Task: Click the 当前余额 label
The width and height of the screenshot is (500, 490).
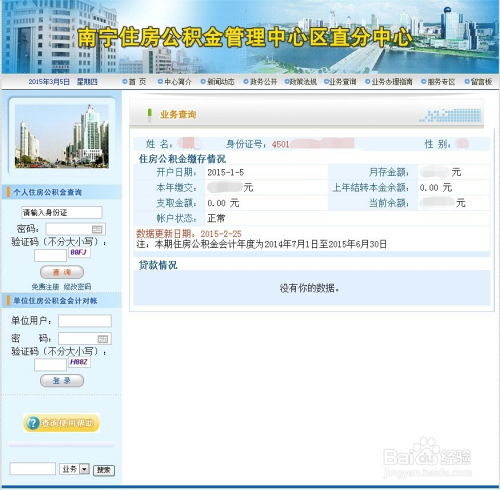Action: tap(389, 203)
